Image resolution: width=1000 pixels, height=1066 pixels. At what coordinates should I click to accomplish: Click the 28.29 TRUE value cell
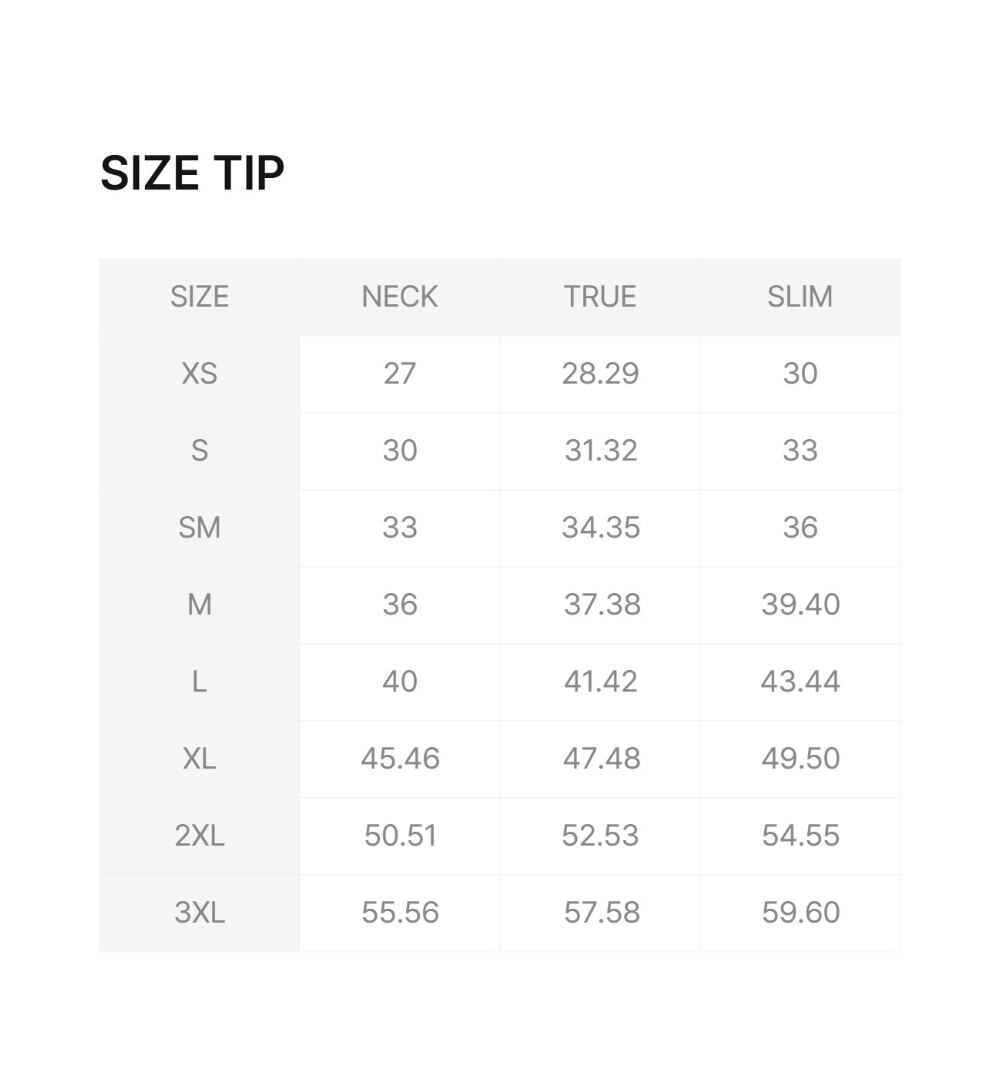click(x=600, y=374)
